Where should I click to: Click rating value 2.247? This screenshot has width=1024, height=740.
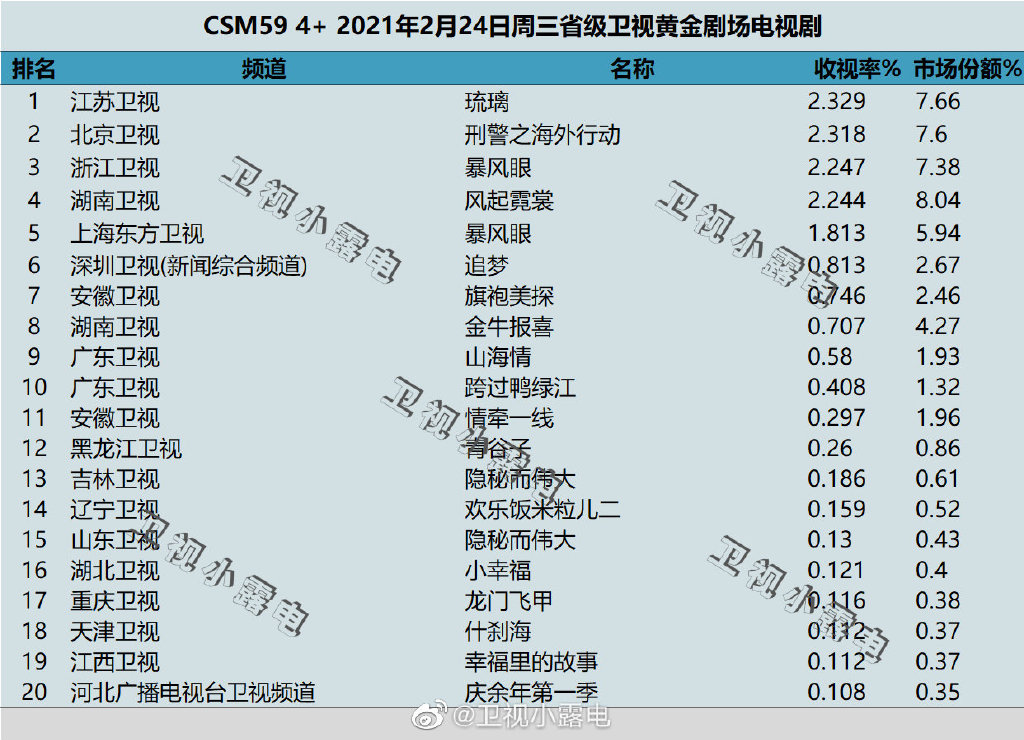tap(836, 167)
